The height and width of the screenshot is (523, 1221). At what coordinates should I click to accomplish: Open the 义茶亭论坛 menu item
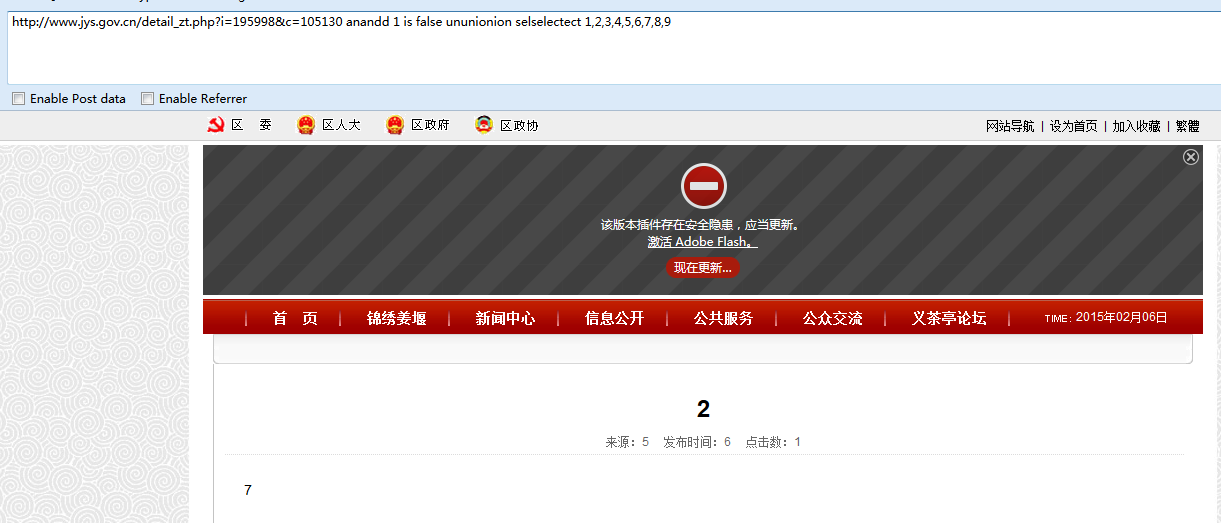949,318
